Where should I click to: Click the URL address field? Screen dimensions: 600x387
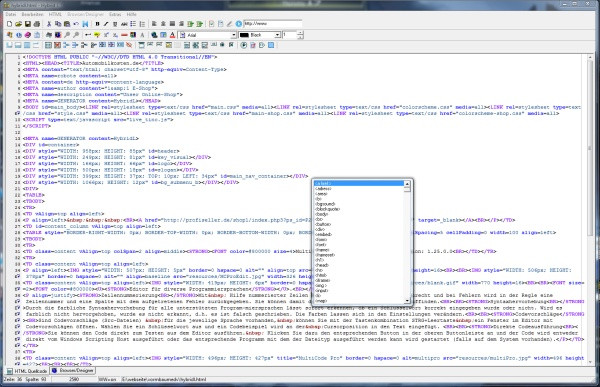point(272,24)
